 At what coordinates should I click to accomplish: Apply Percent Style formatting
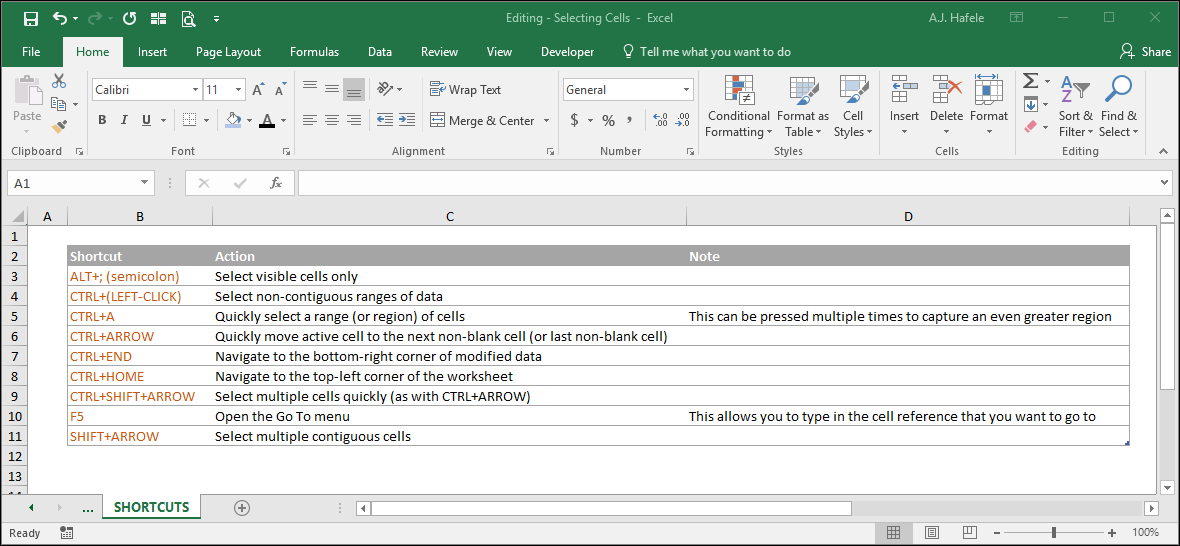coord(608,120)
